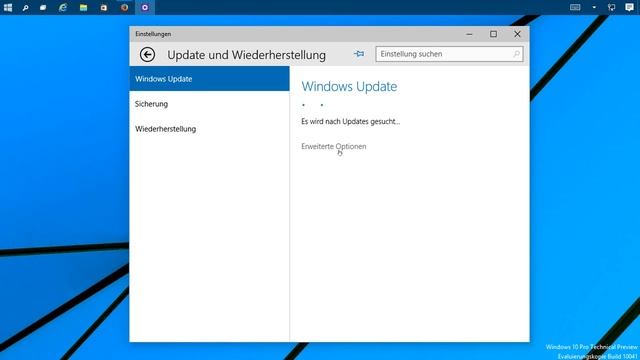Close the Einstellungen window
This screenshot has height=360, width=640.
tap(517, 34)
